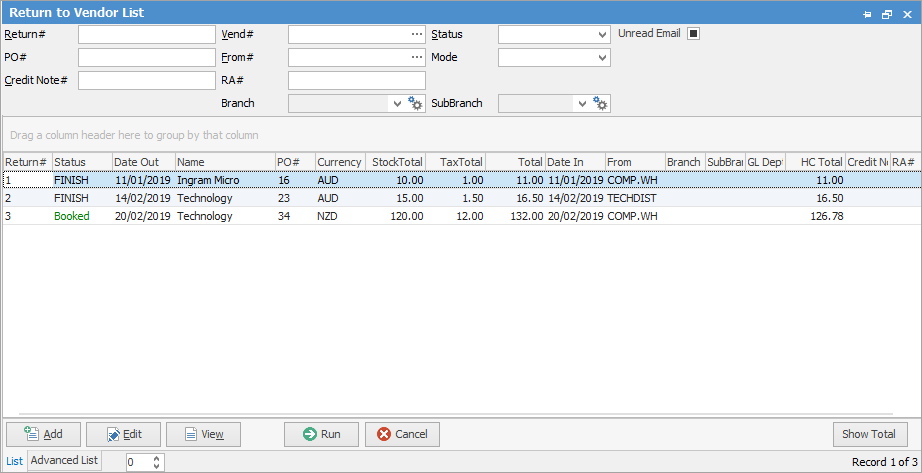Image resolution: width=922 pixels, height=473 pixels.
Task: Pin the Return to Vendor List window
Action: [x=867, y=15]
